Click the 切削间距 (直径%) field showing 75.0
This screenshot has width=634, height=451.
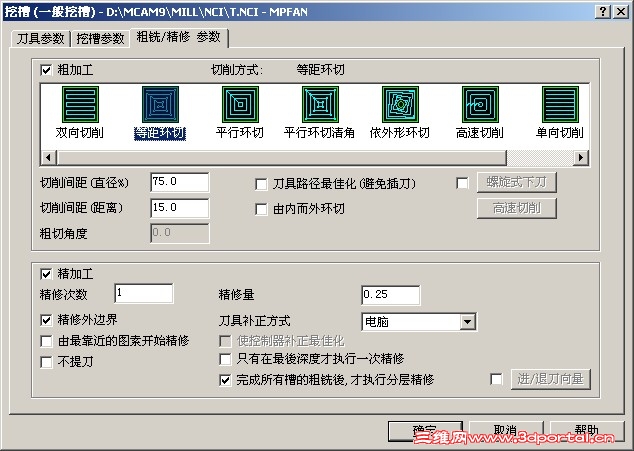click(x=180, y=182)
